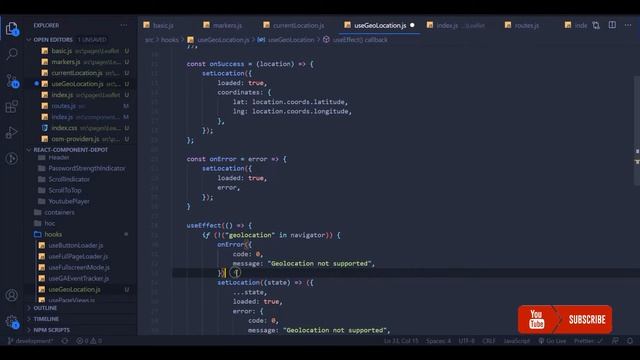Image resolution: width=640 pixels, height=360 pixels.
Task: Click the split editor icon
Action: click(612, 25)
